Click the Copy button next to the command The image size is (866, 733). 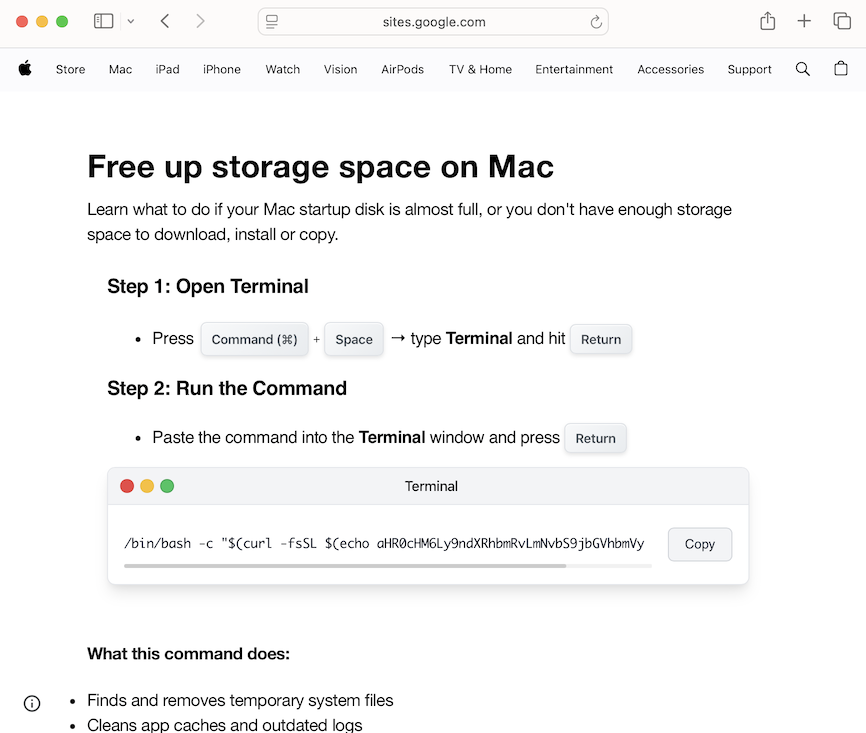[699, 544]
